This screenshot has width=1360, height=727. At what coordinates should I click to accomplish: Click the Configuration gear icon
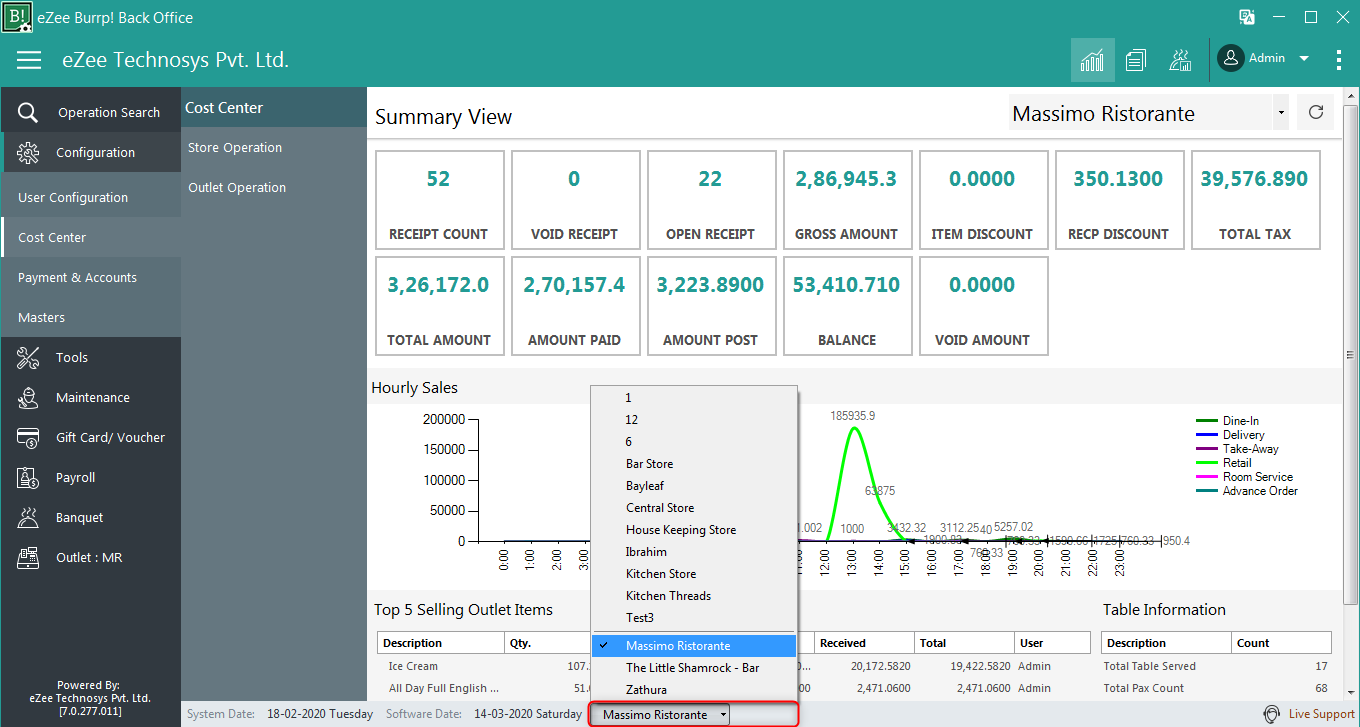click(x=28, y=152)
